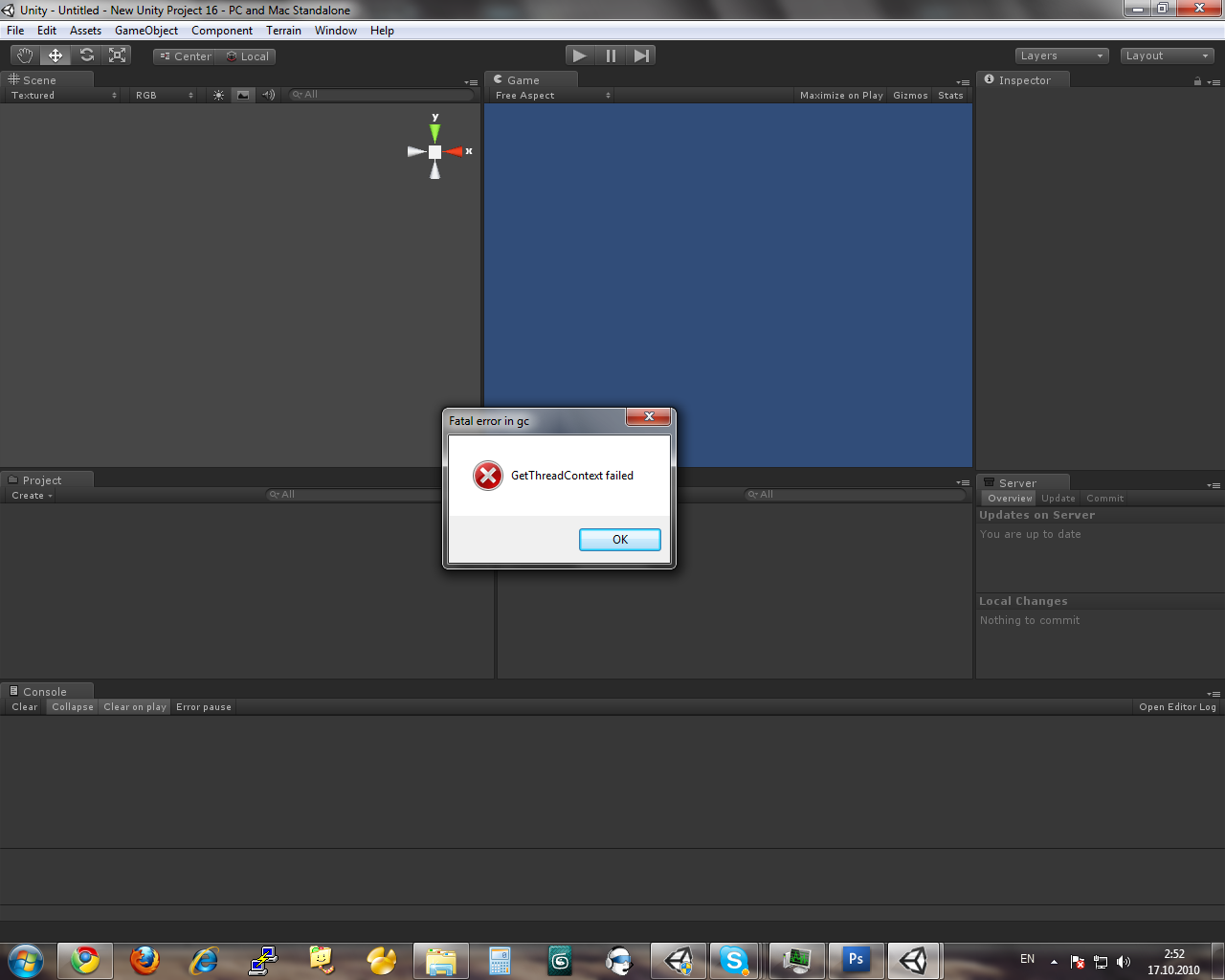Toggle scene skybox and effects overlay icon

point(243,95)
